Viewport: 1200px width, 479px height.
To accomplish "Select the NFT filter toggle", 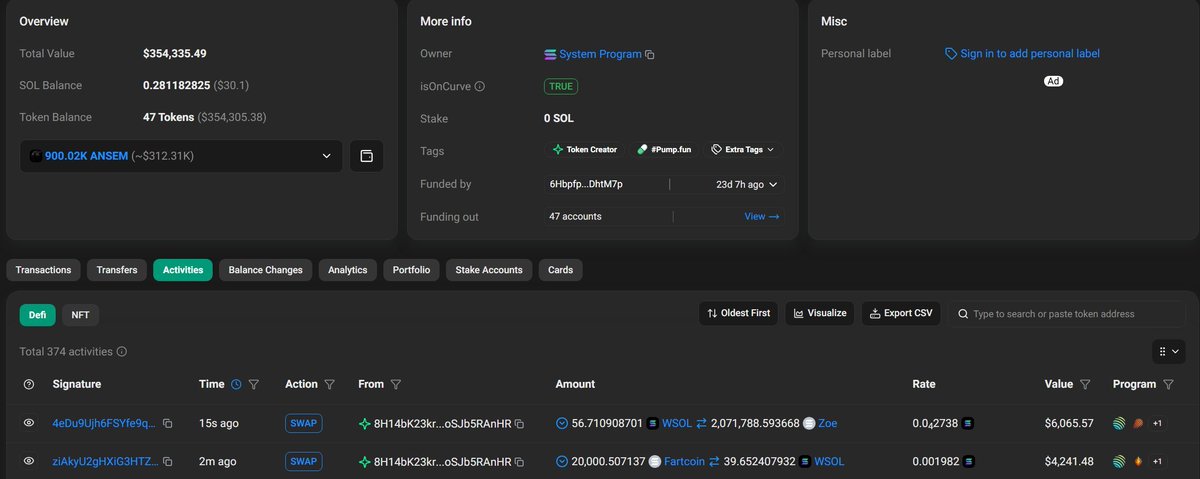I will pyautogui.click(x=81, y=314).
